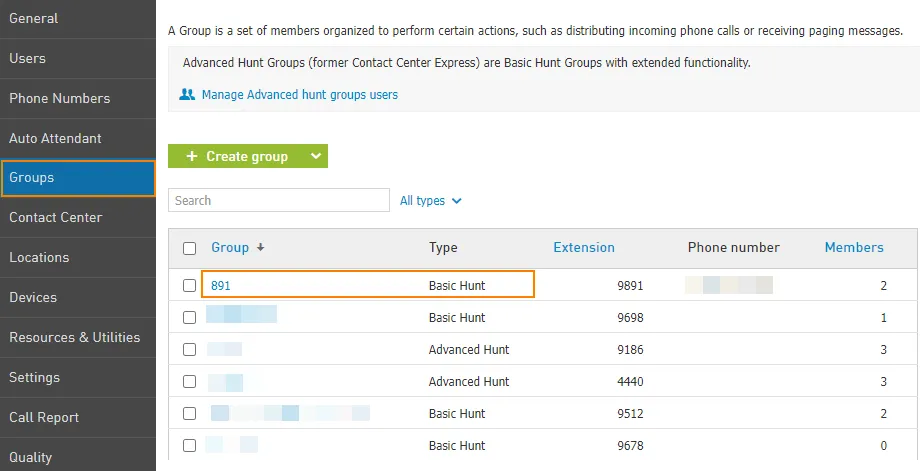Click Advanced Hunt type in 4440 row
The image size is (920, 471).
(469, 381)
